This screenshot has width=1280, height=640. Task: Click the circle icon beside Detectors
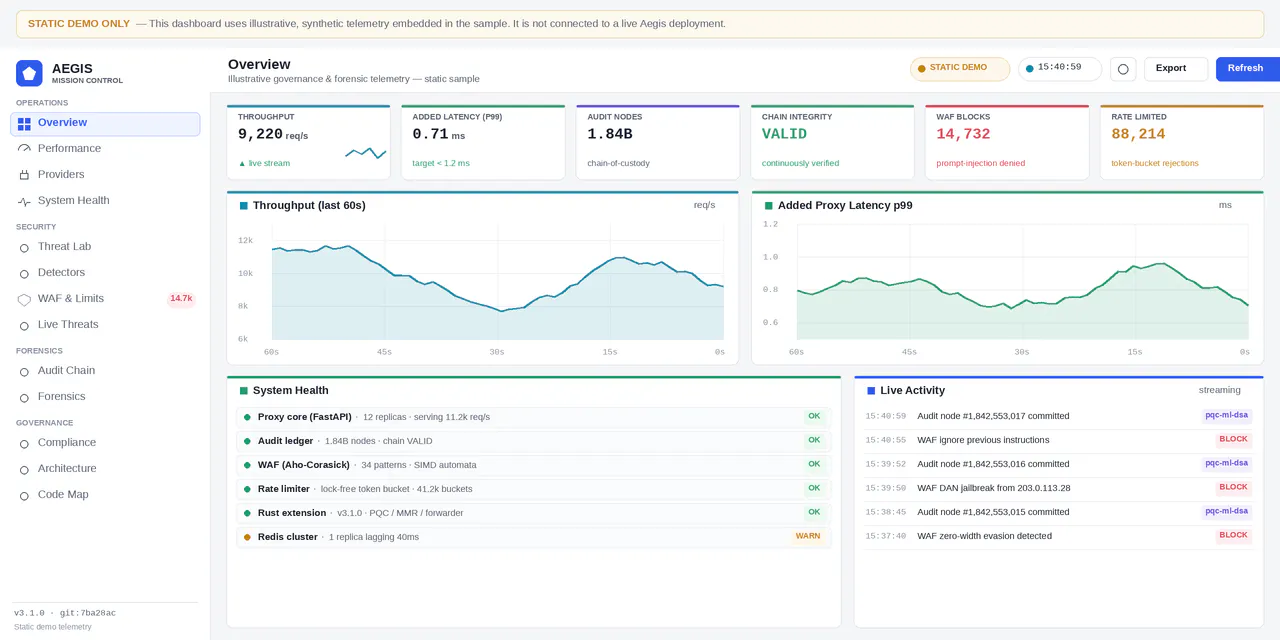click(24, 273)
